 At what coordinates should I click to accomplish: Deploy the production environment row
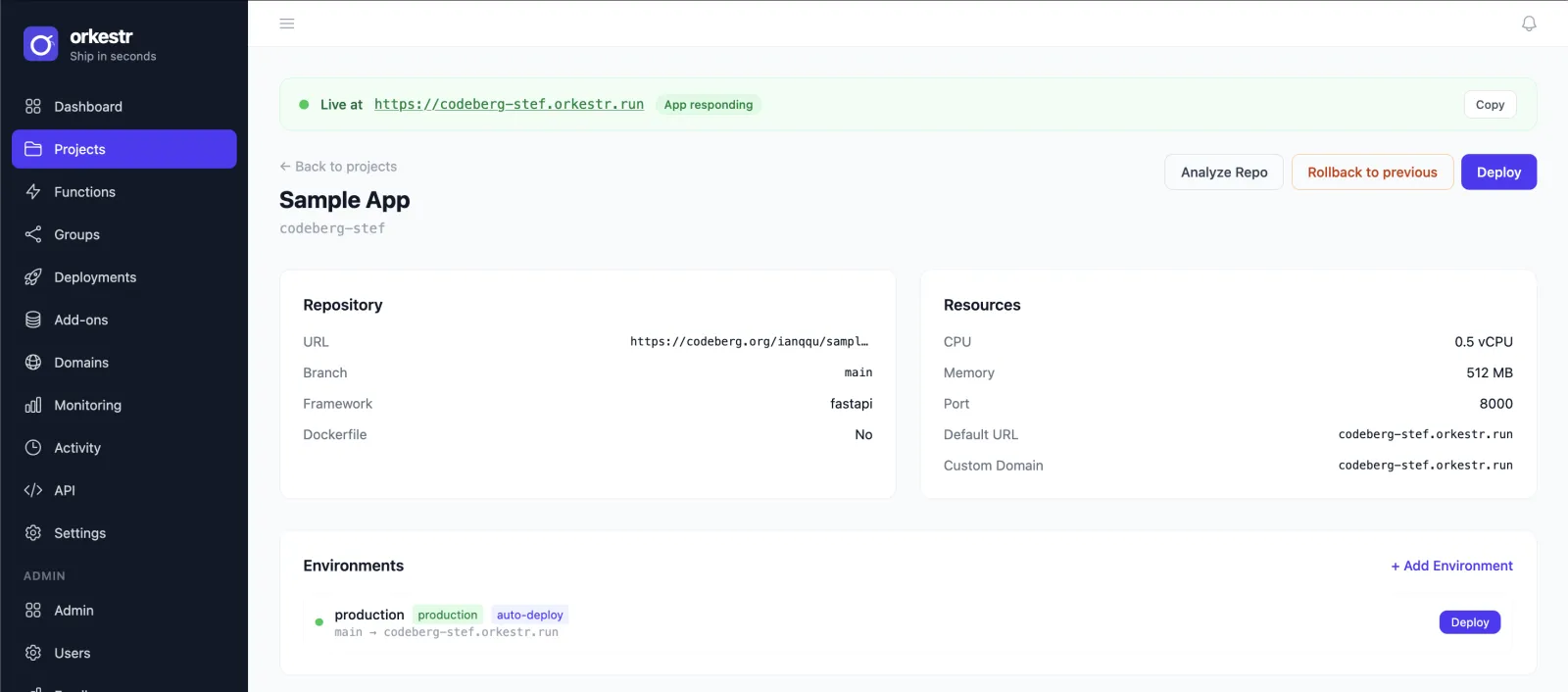pos(1469,622)
